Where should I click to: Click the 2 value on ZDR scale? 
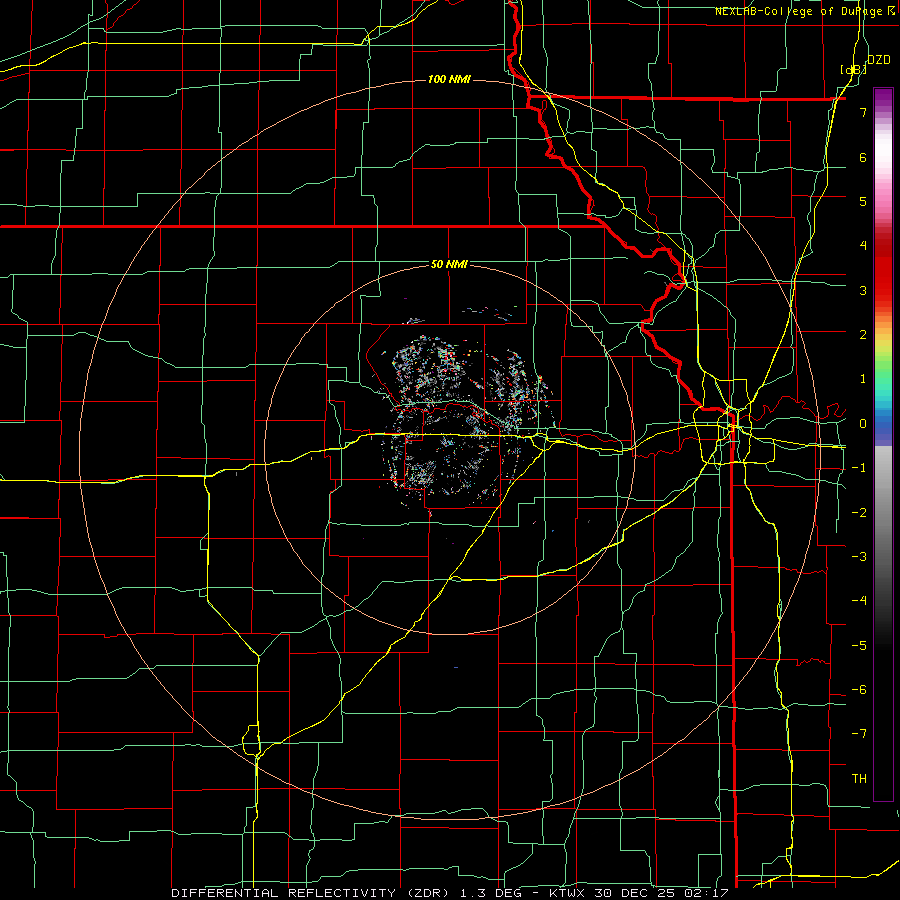tap(863, 335)
